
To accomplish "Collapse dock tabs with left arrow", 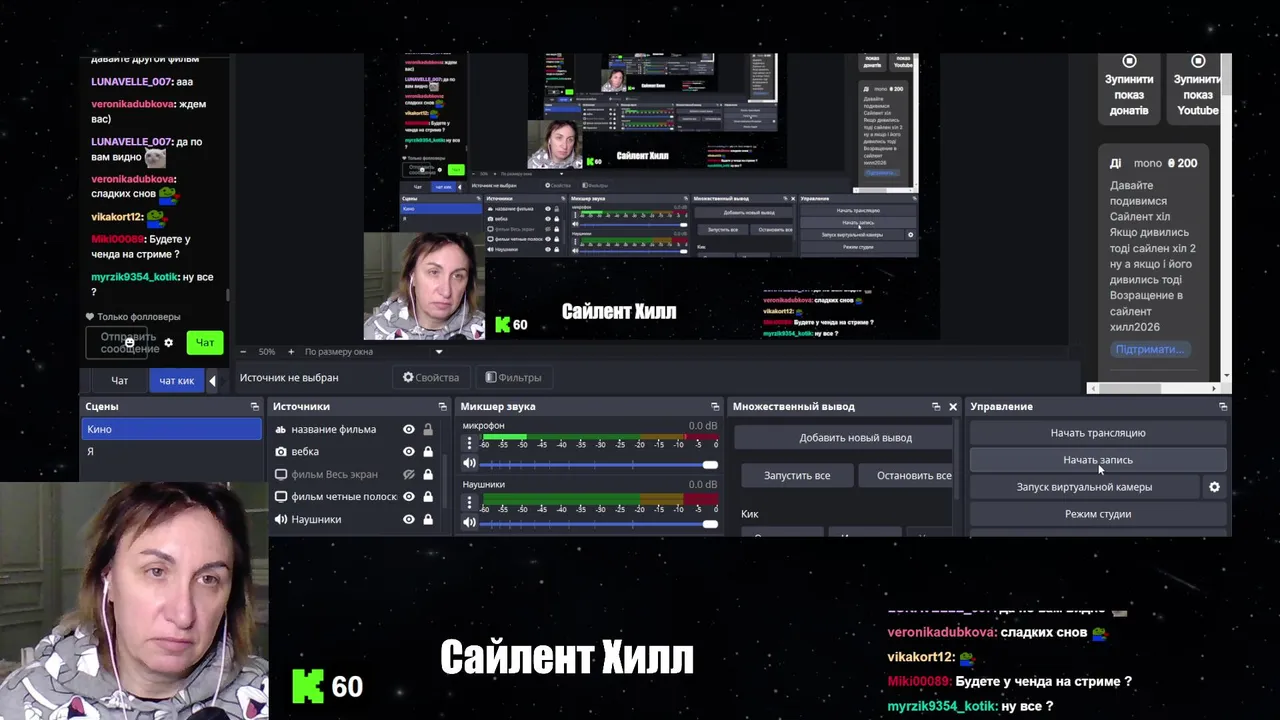I will [x=212, y=381].
